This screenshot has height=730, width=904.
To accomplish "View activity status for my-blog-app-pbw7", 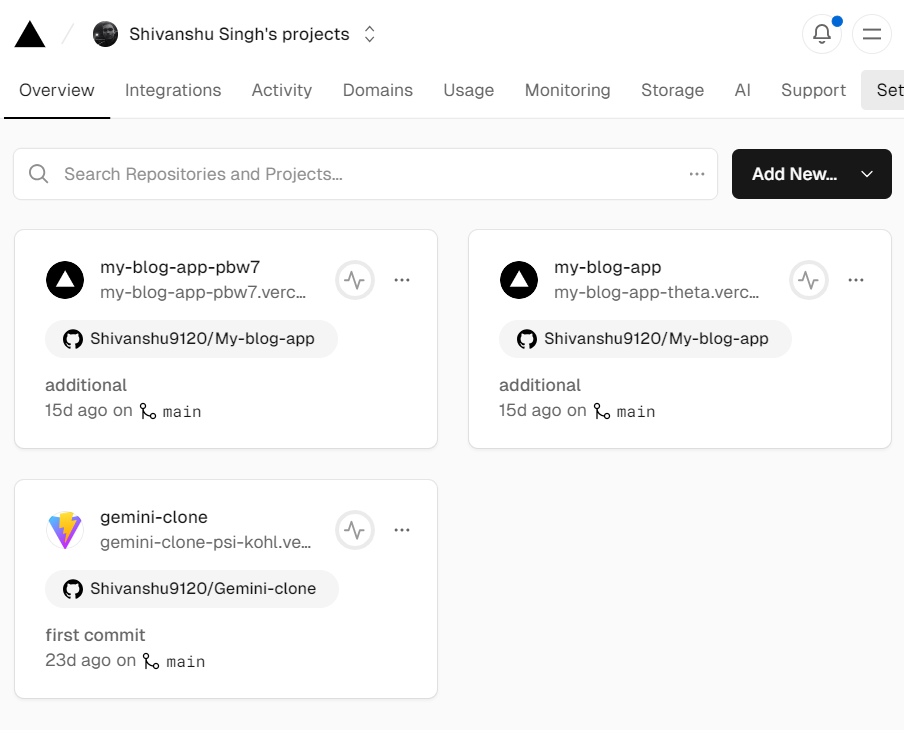I will click(x=355, y=280).
